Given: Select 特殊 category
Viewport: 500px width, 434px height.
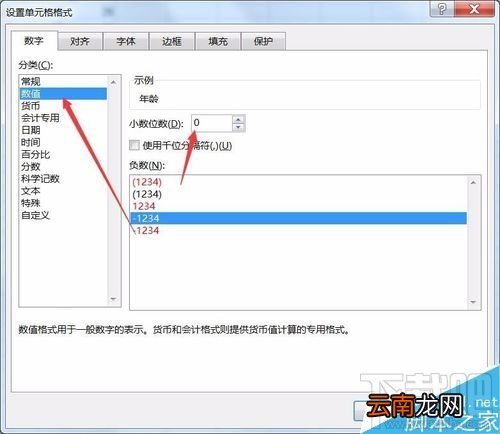Looking at the screenshot, I should pyautogui.click(x=63, y=203).
